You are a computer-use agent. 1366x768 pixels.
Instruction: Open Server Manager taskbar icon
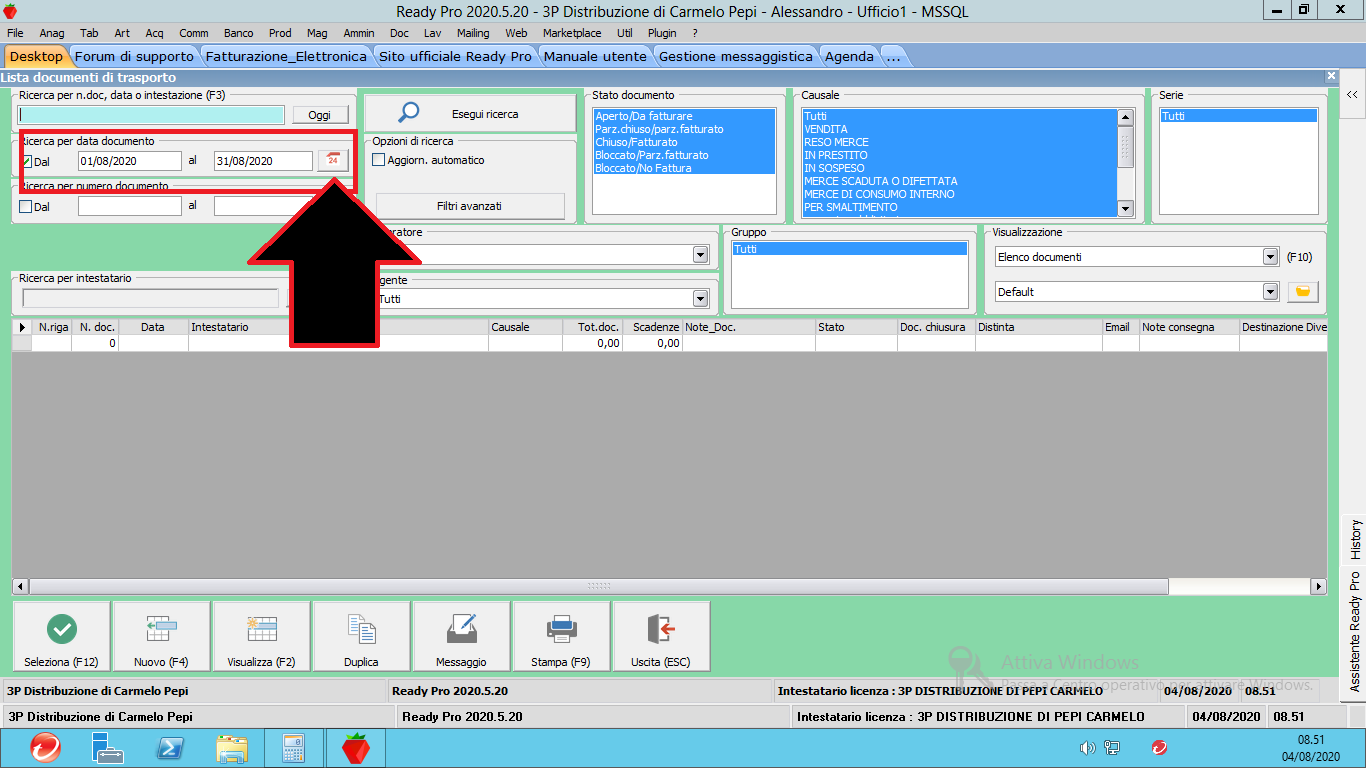click(x=107, y=748)
